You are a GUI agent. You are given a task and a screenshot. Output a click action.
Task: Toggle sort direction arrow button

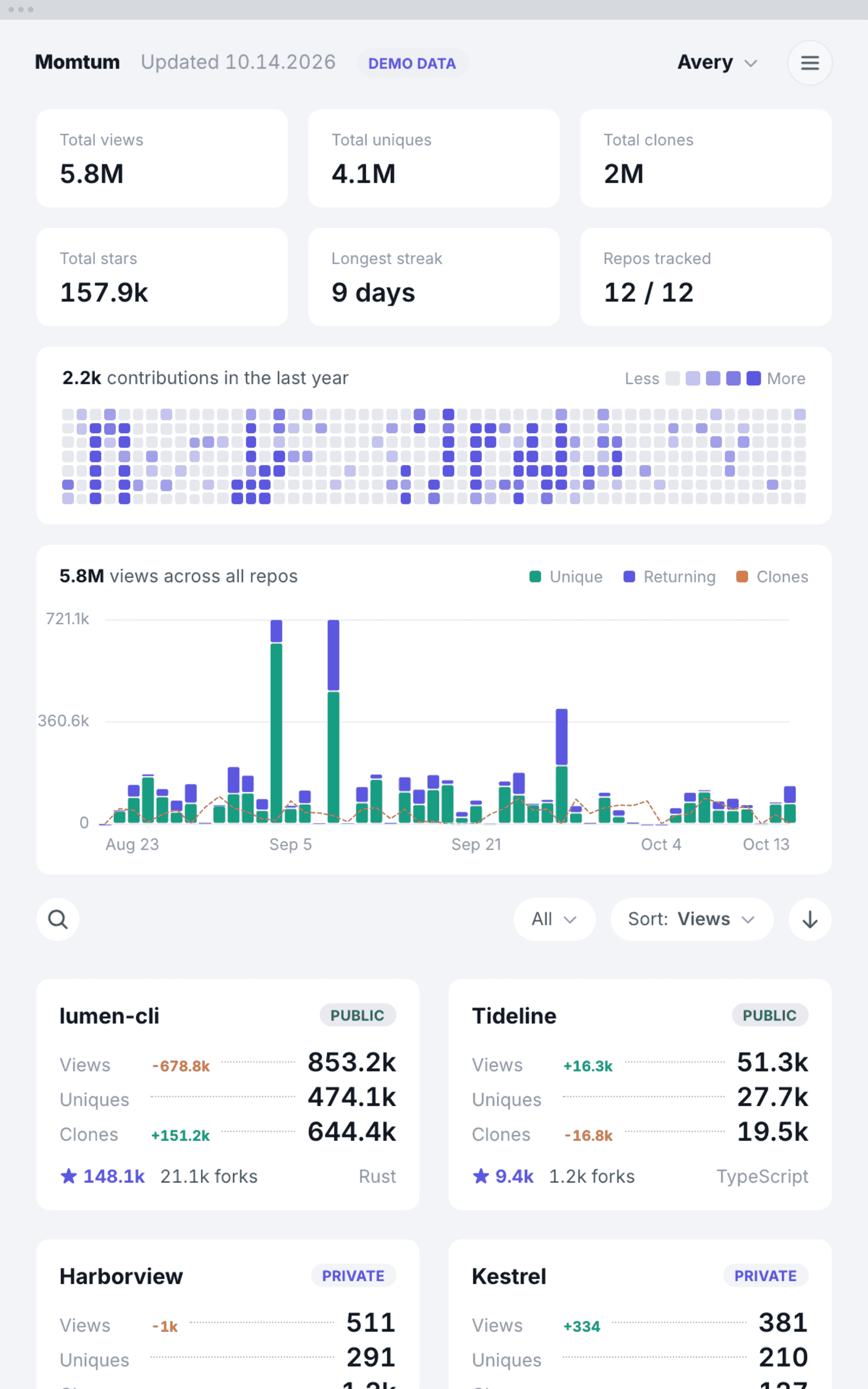click(x=810, y=919)
